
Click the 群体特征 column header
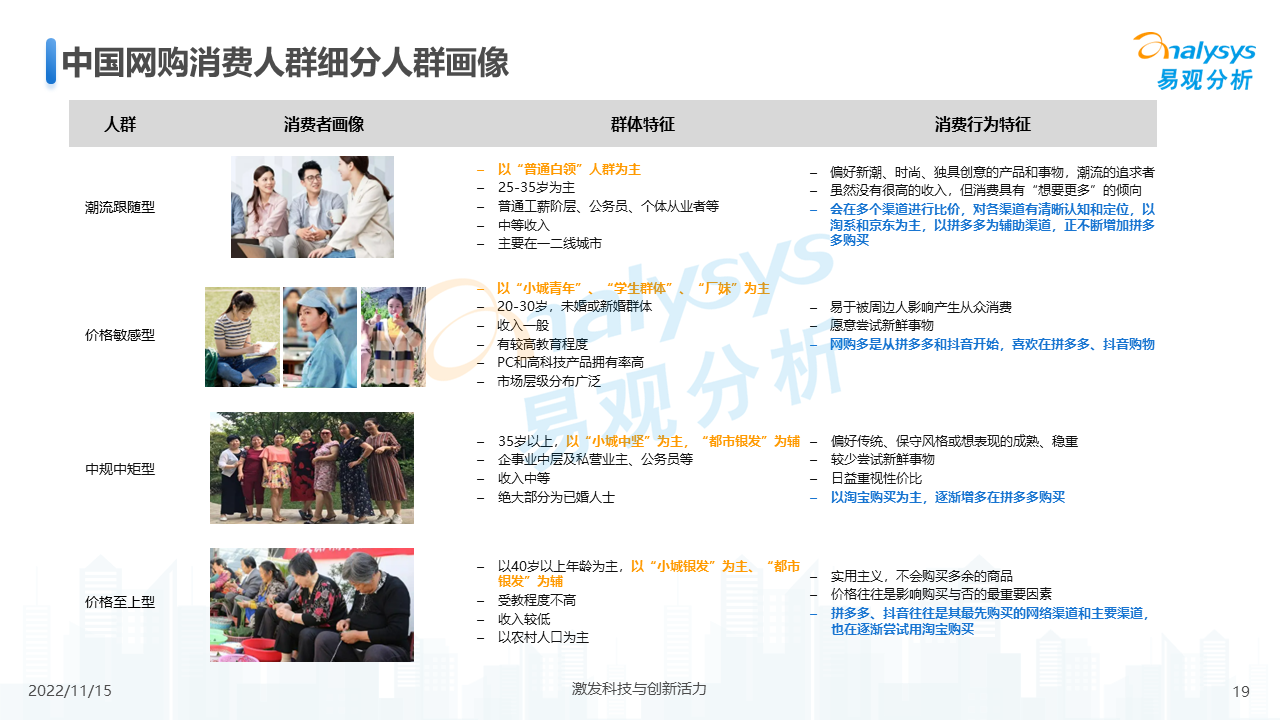pyautogui.click(x=642, y=125)
